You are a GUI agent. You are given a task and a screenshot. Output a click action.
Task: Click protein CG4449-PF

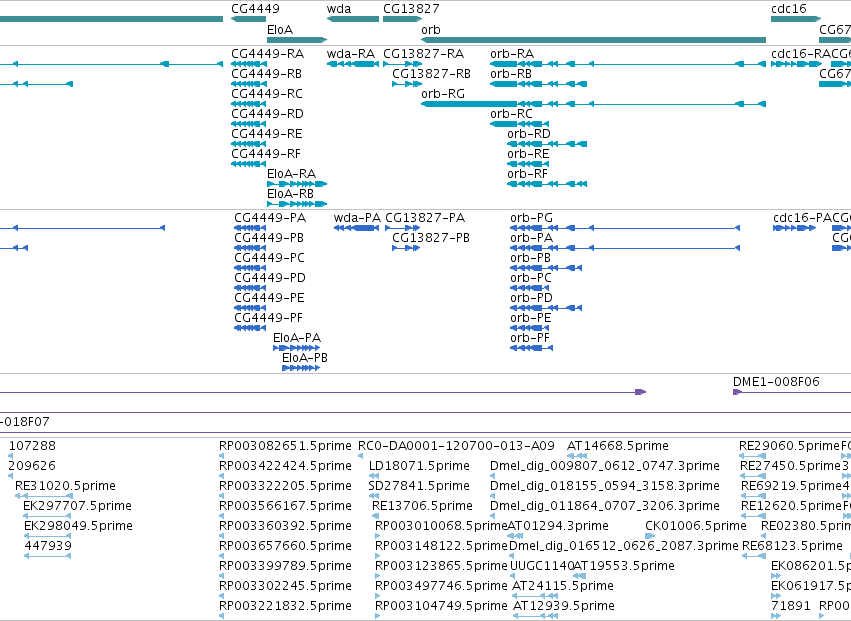[x=250, y=328]
